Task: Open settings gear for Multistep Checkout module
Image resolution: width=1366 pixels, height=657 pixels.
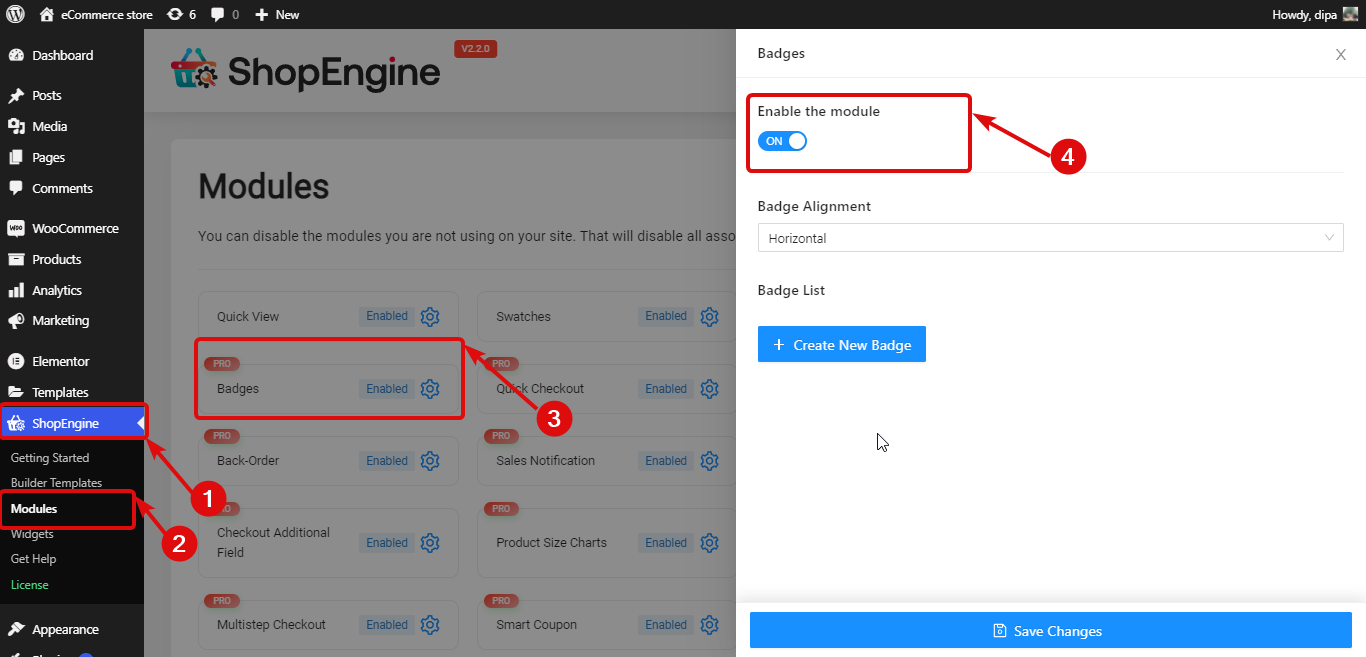Action: (x=430, y=625)
